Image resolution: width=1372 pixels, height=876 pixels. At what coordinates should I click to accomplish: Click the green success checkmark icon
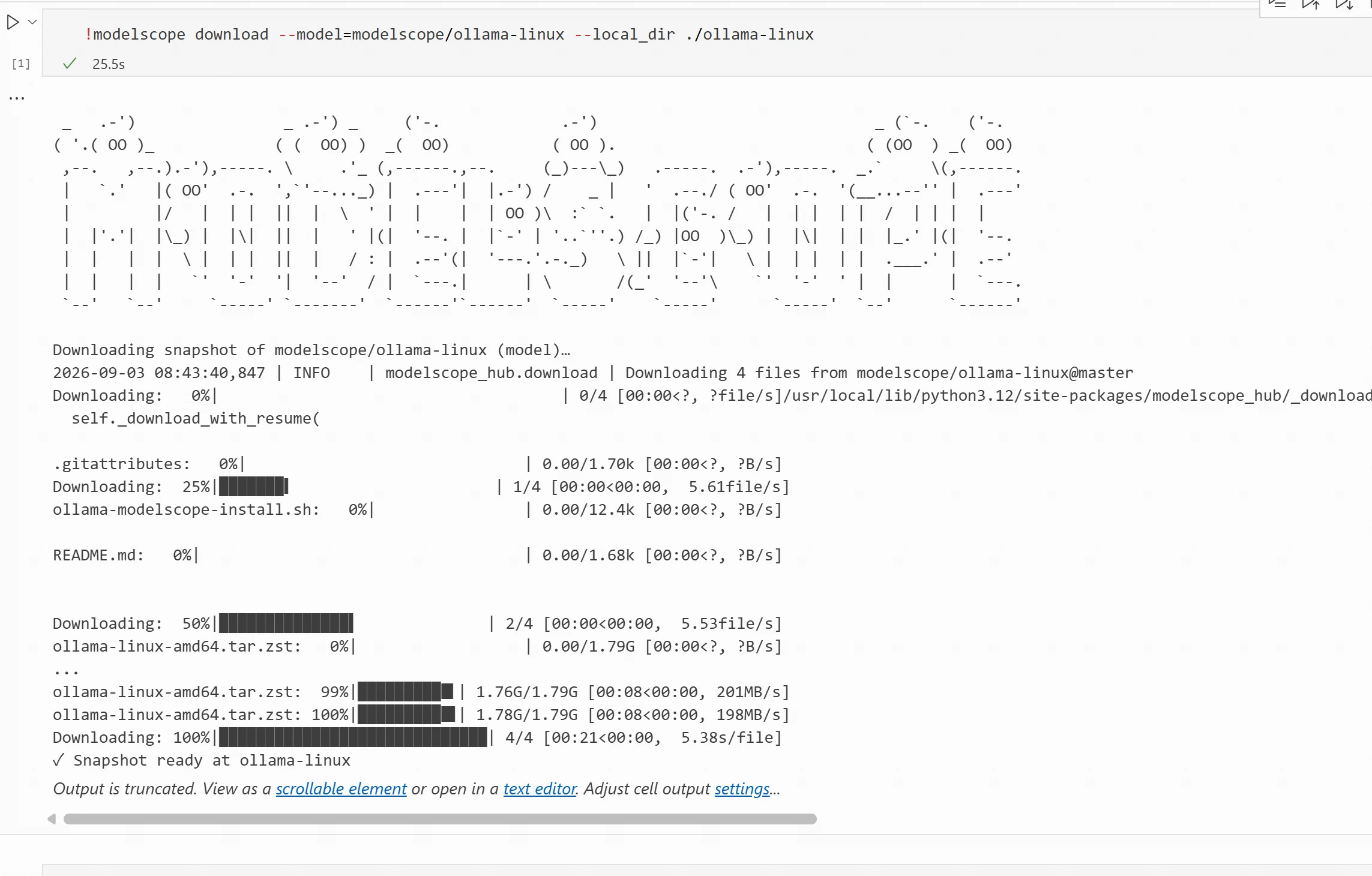[70, 64]
